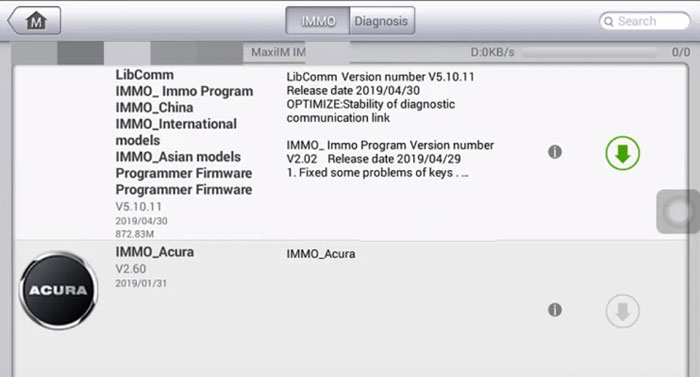Select the IMMO_Acura description text
Image resolution: width=700 pixels, height=377 pixels.
[x=321, y=254]
